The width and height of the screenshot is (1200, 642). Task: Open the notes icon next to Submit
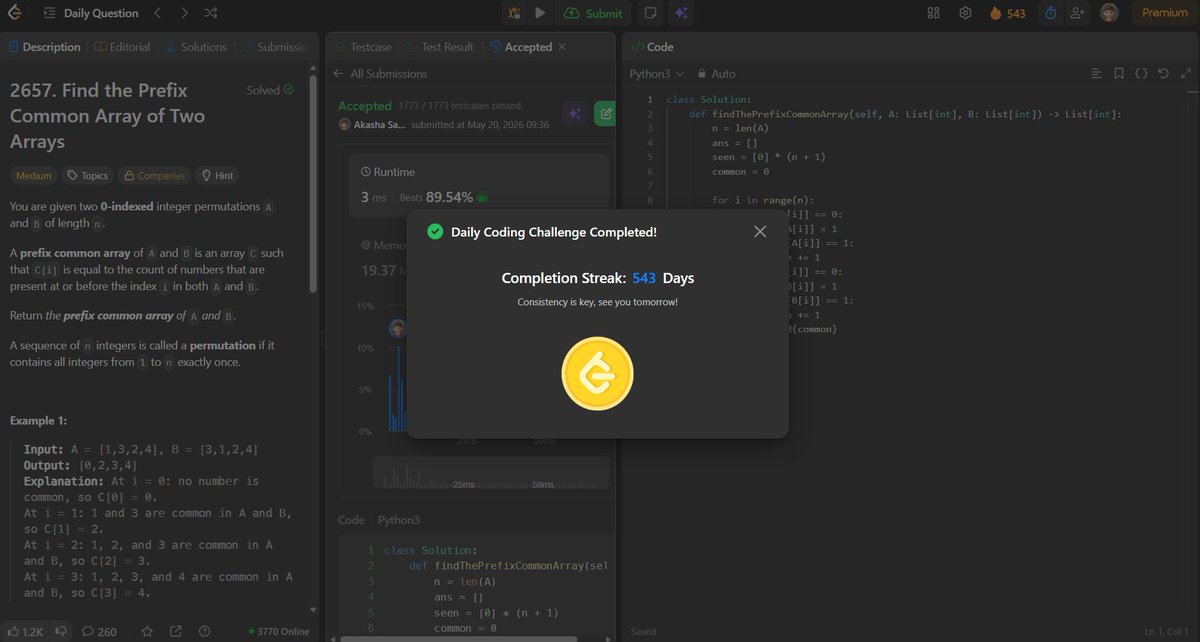pyautogui.click(x=651, y=13)
